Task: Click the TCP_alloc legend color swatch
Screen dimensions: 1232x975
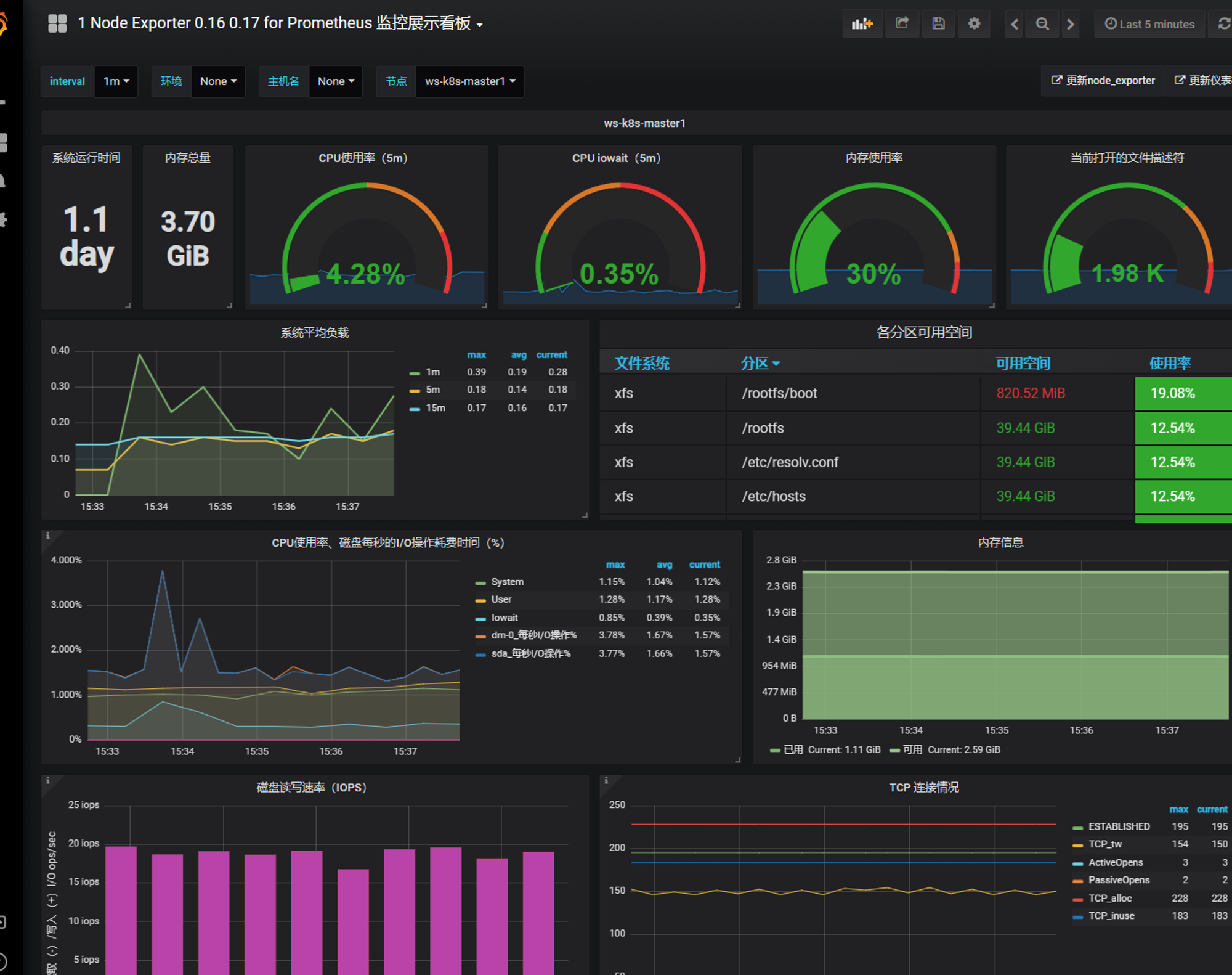Action: 1077,899
